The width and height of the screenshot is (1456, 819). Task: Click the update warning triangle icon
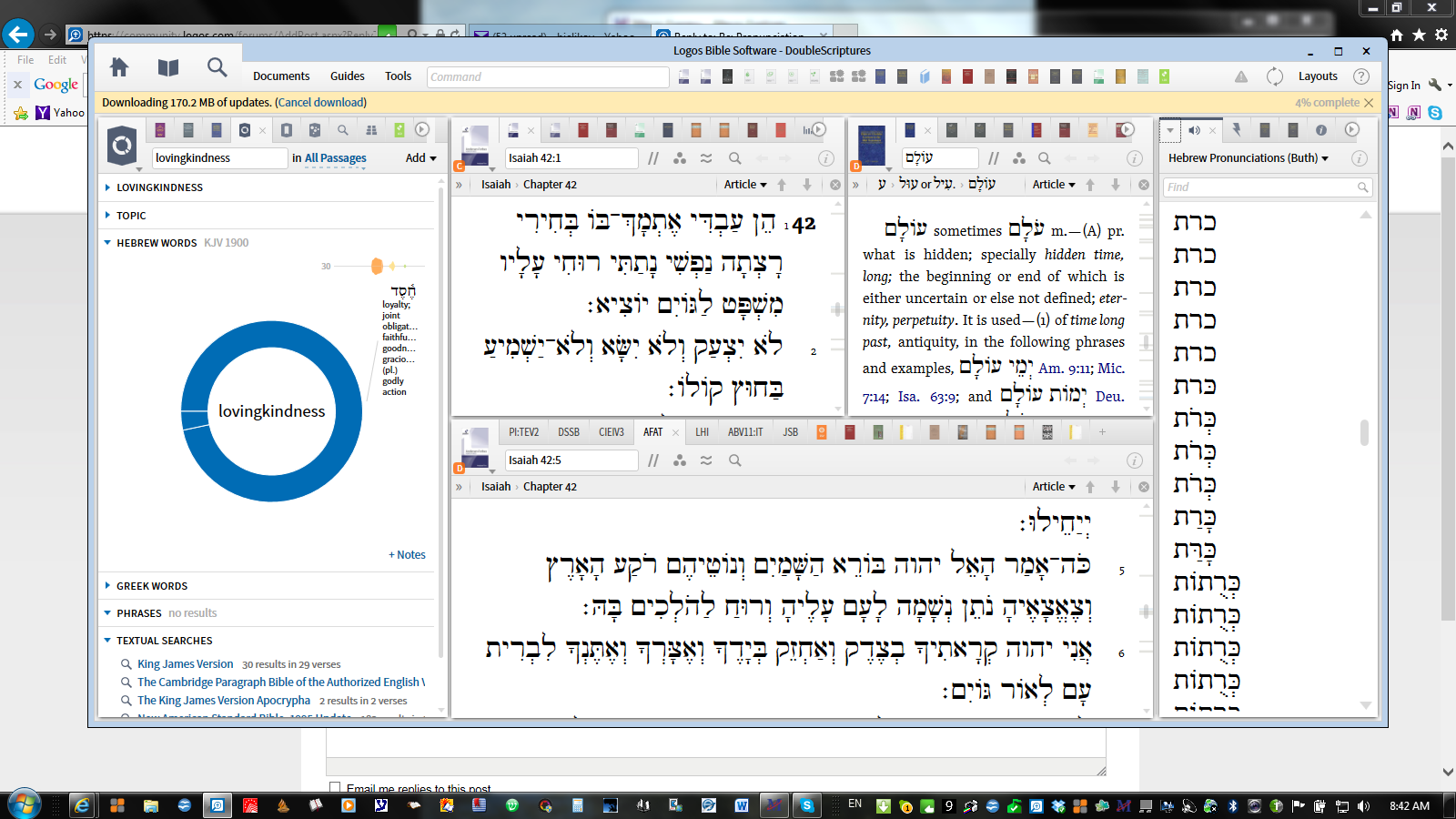point(1241,76)
